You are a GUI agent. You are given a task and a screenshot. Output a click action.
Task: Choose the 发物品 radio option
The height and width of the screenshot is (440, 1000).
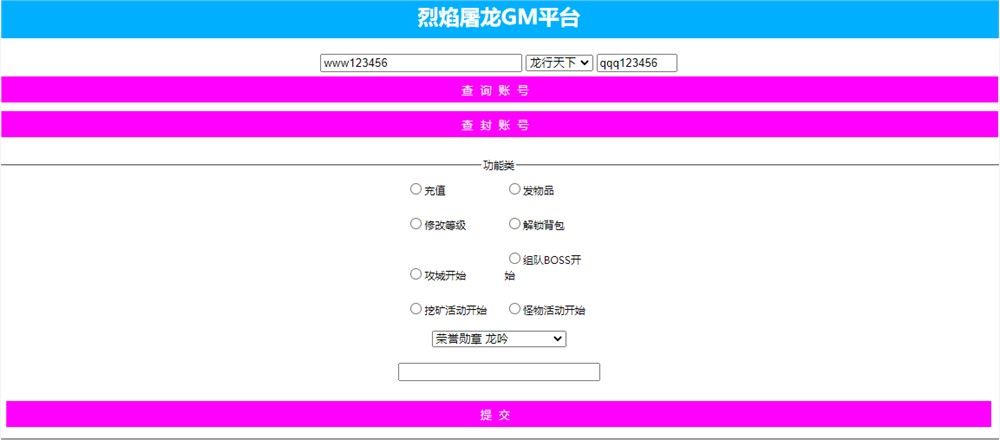pos(515,189)
